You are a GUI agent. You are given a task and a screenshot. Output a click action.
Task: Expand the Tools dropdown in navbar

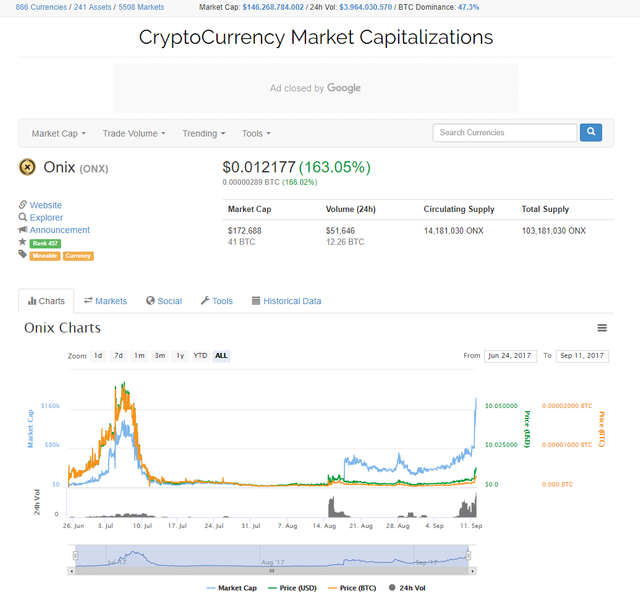coord(256,133)
